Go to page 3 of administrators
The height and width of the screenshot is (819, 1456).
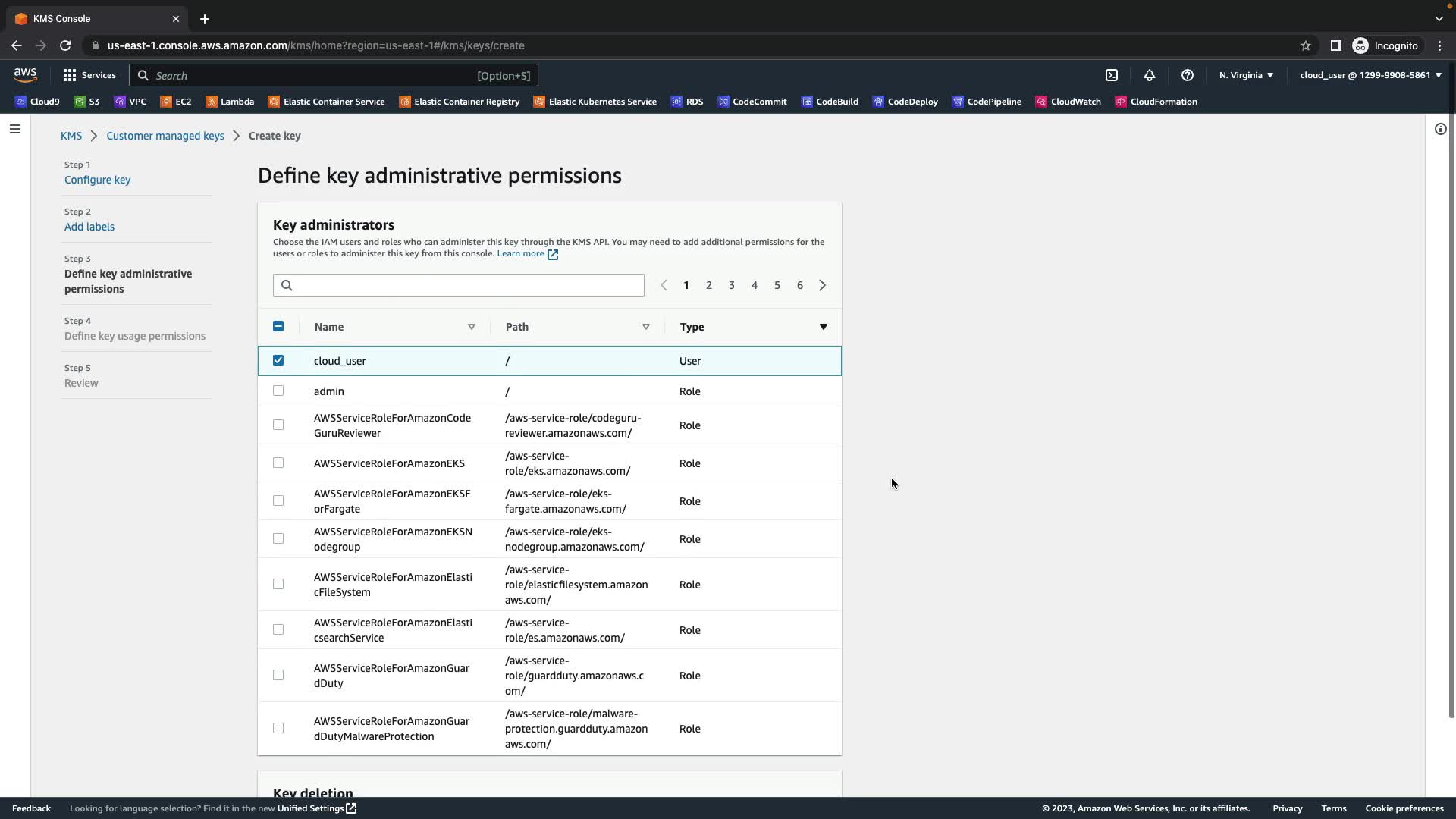pos(732,285)
